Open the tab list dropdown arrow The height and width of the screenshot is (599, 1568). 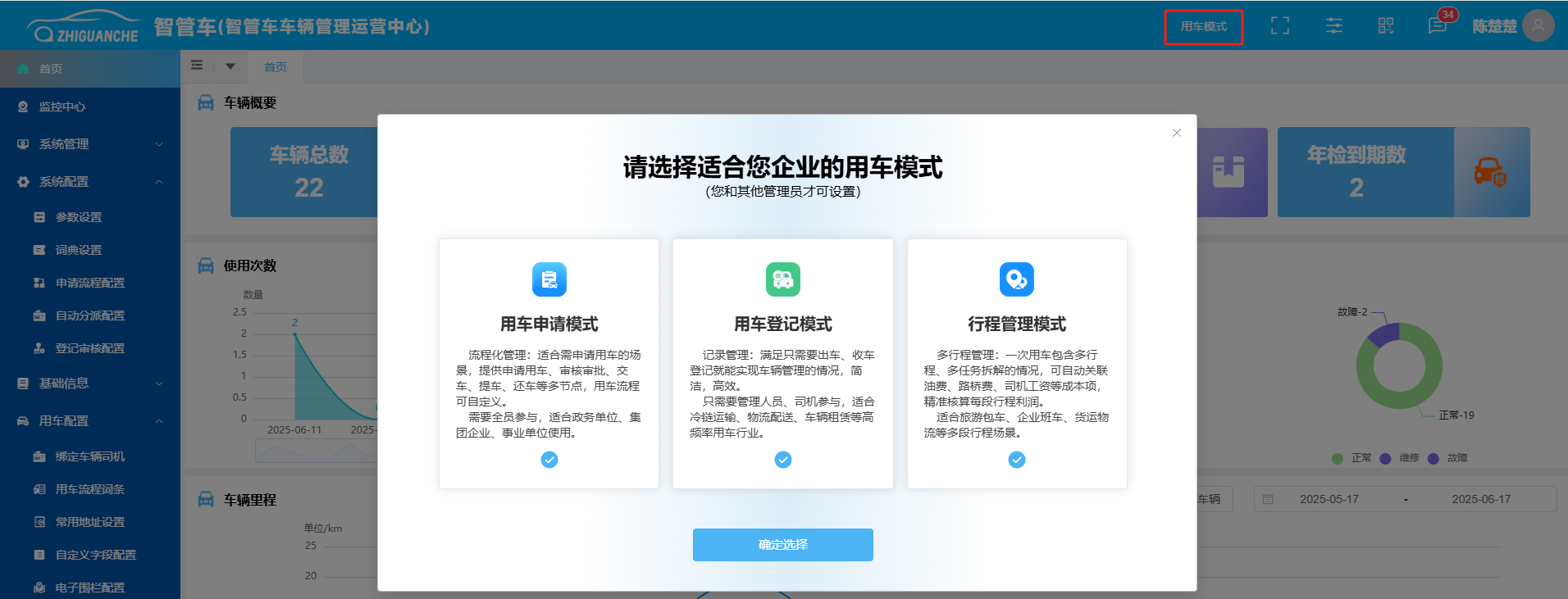(x=230, y=66)
